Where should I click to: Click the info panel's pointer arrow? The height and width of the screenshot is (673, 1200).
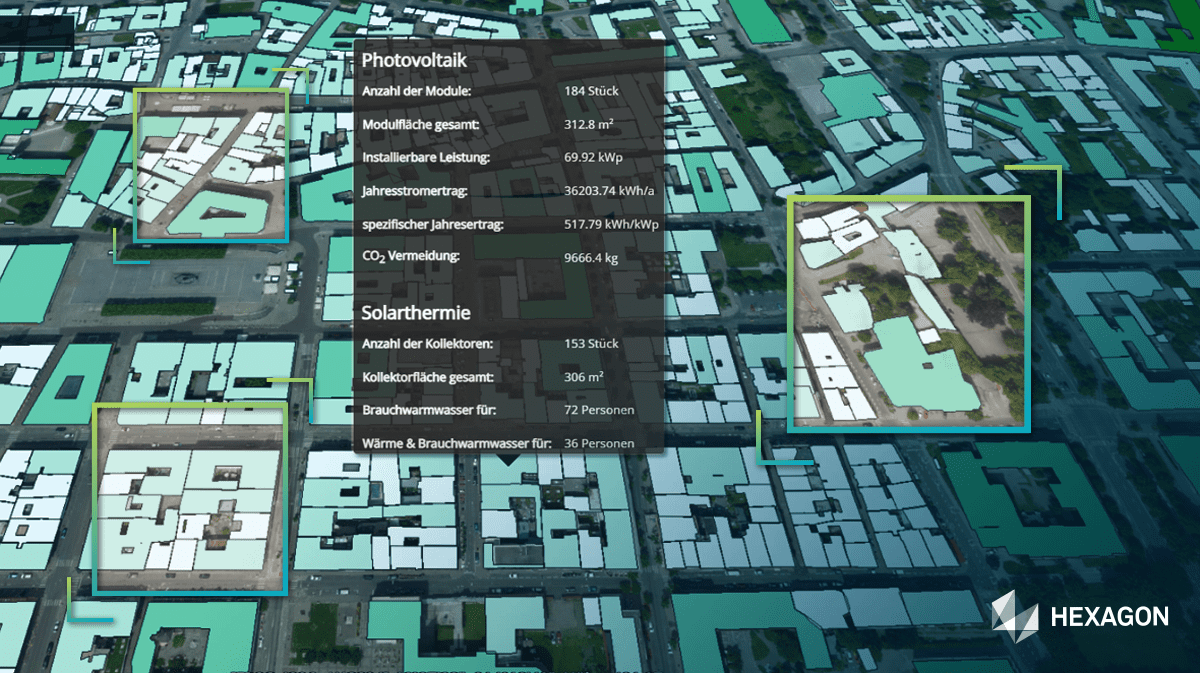click(508, 460)
